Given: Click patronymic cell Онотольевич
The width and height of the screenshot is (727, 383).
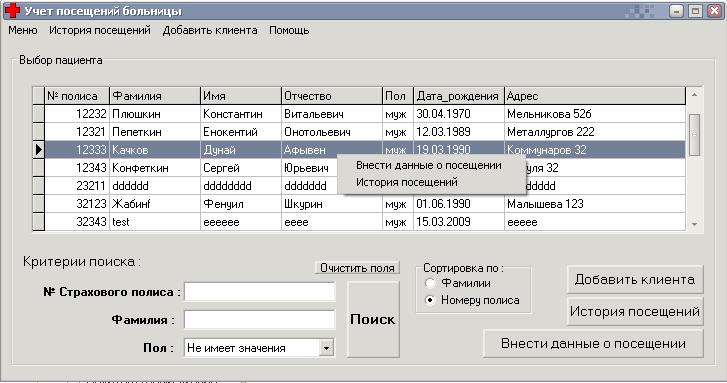Looking at the screenshot, I should point(332,132).
